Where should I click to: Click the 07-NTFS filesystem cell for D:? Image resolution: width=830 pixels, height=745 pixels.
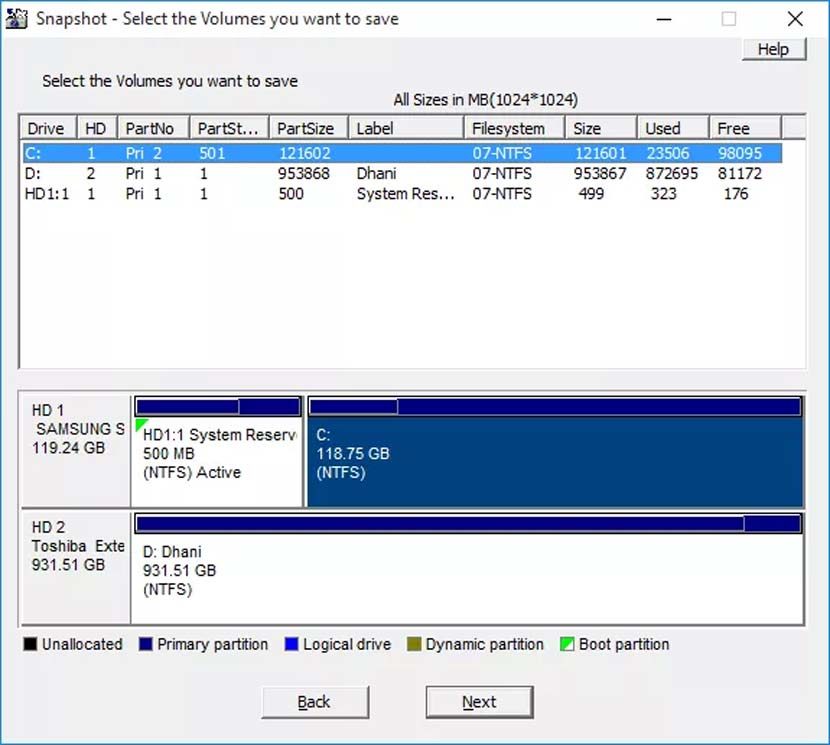pos(502,173)
